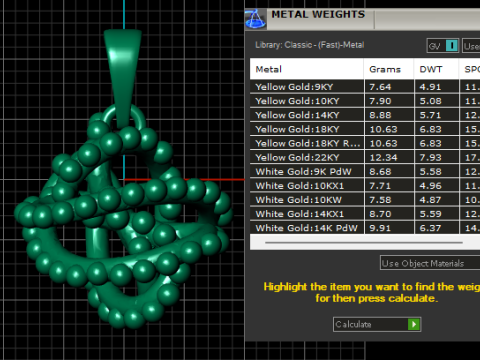The width and height of the screenshot is (480, 360).
Task: Click the 7.64 grams value
Action: 380,87
